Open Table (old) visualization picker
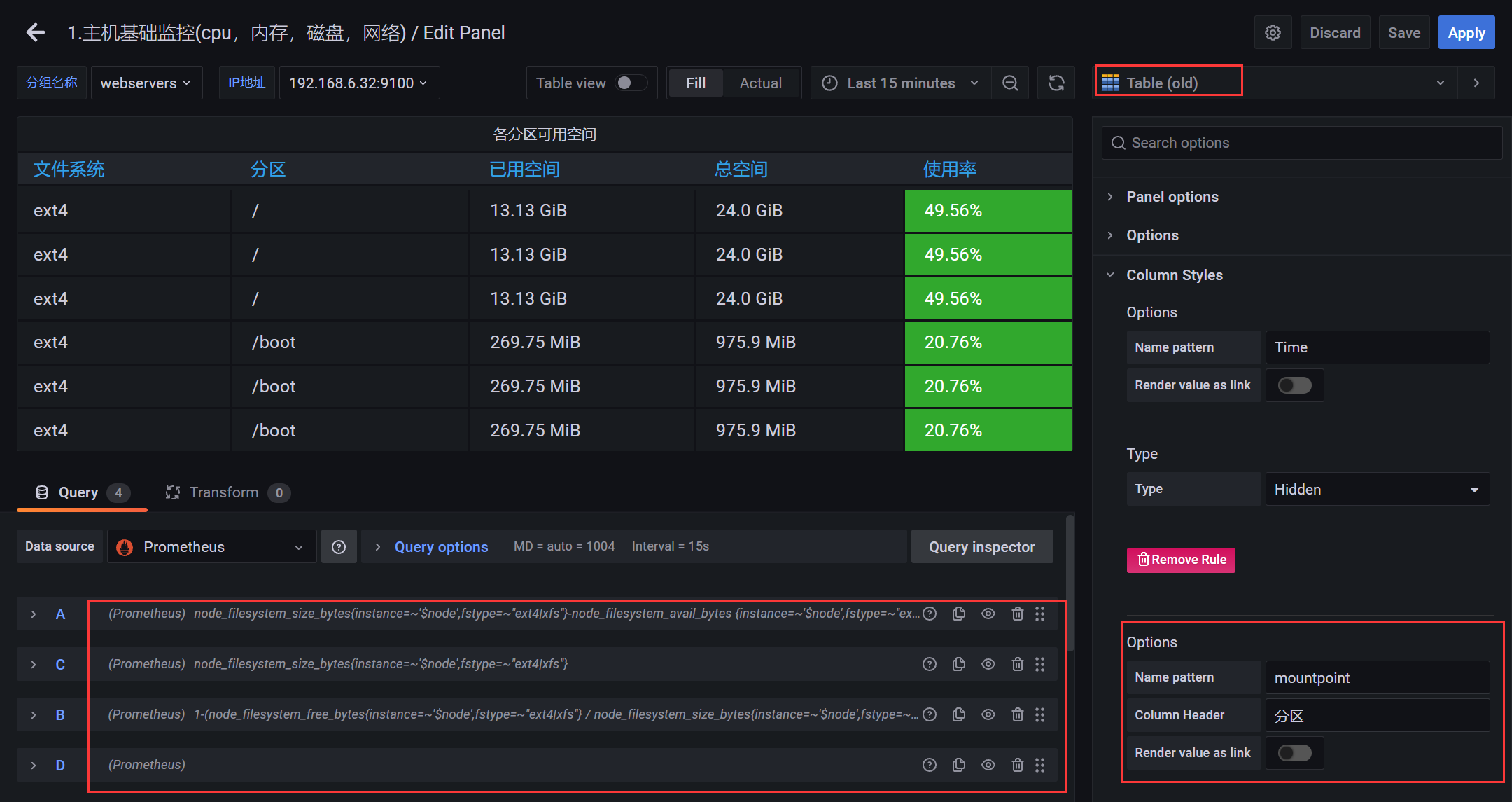The width and height of the screenshot is (1512, 802). point(1275,83)
